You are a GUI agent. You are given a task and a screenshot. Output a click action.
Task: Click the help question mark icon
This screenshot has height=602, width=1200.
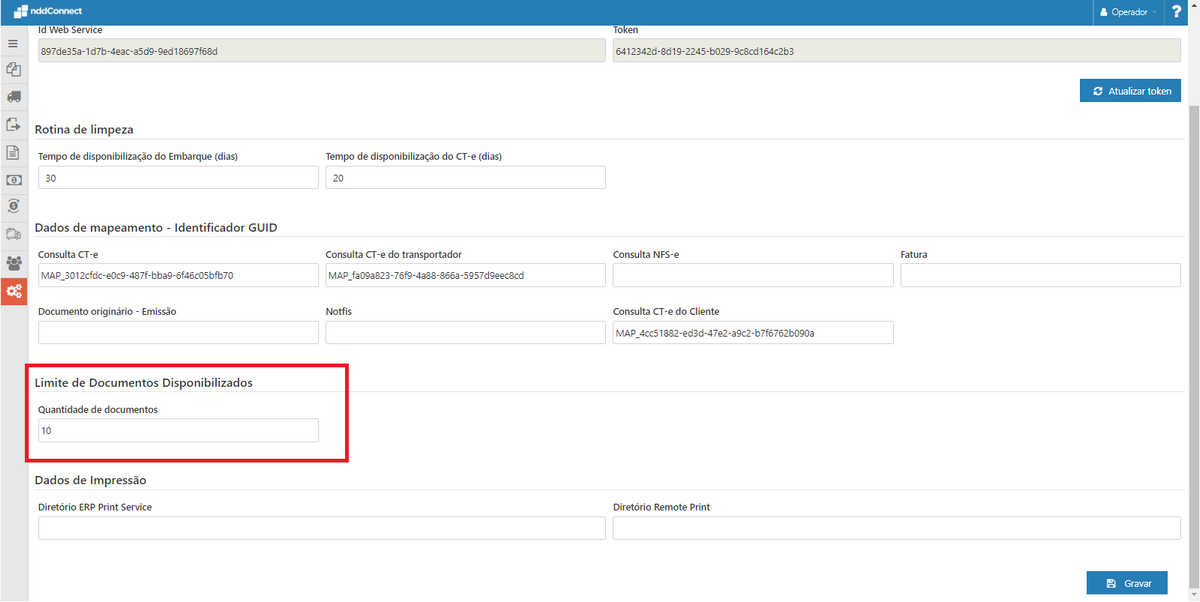click(x=1176, y=11)
